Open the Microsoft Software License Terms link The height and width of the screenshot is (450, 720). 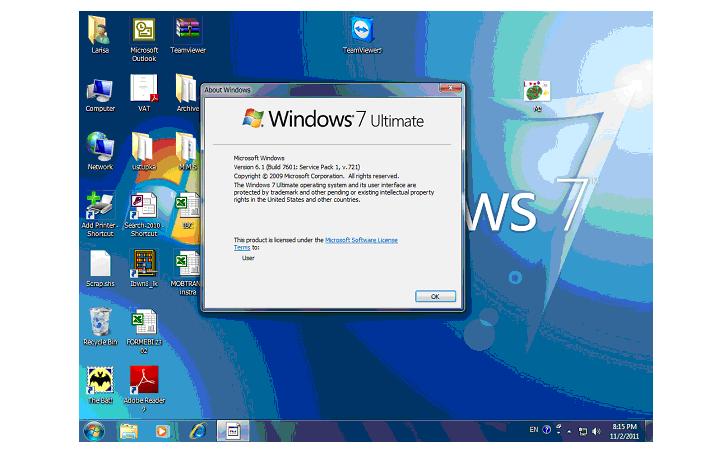coord(361,240)
